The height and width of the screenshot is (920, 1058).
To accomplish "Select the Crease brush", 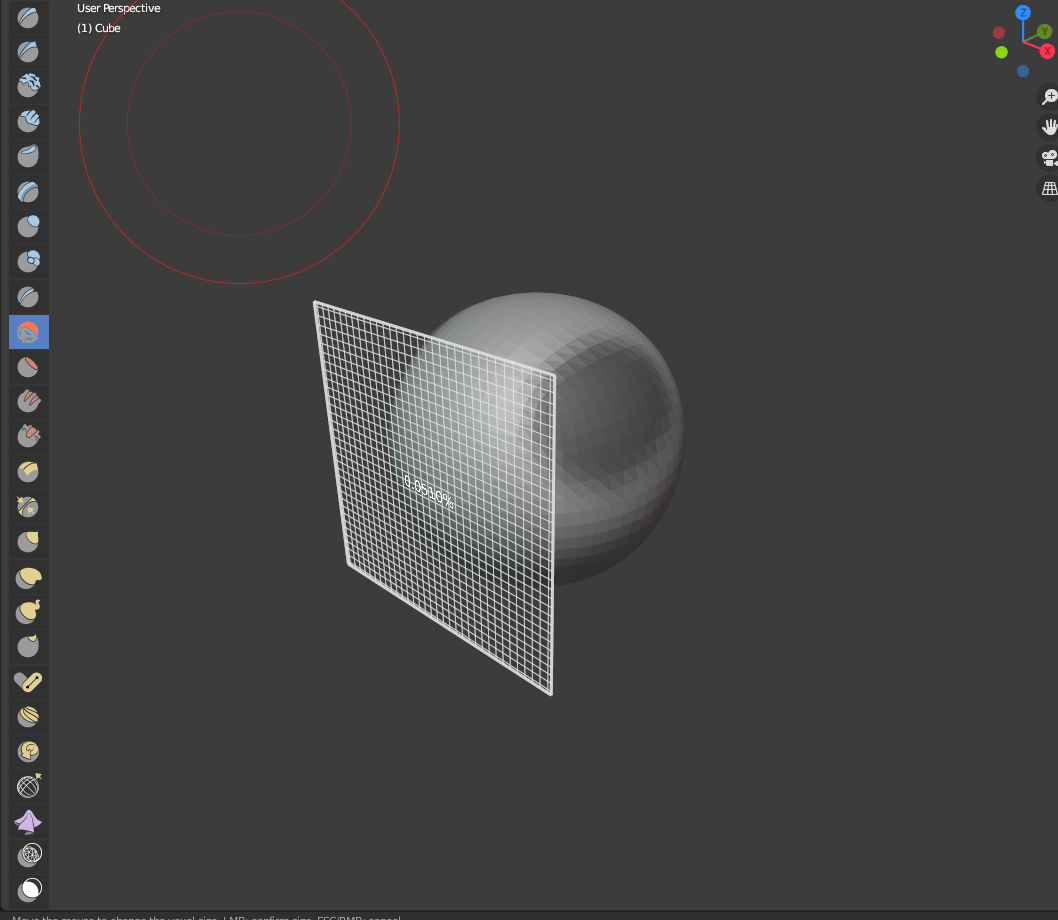I will point(28,297).
